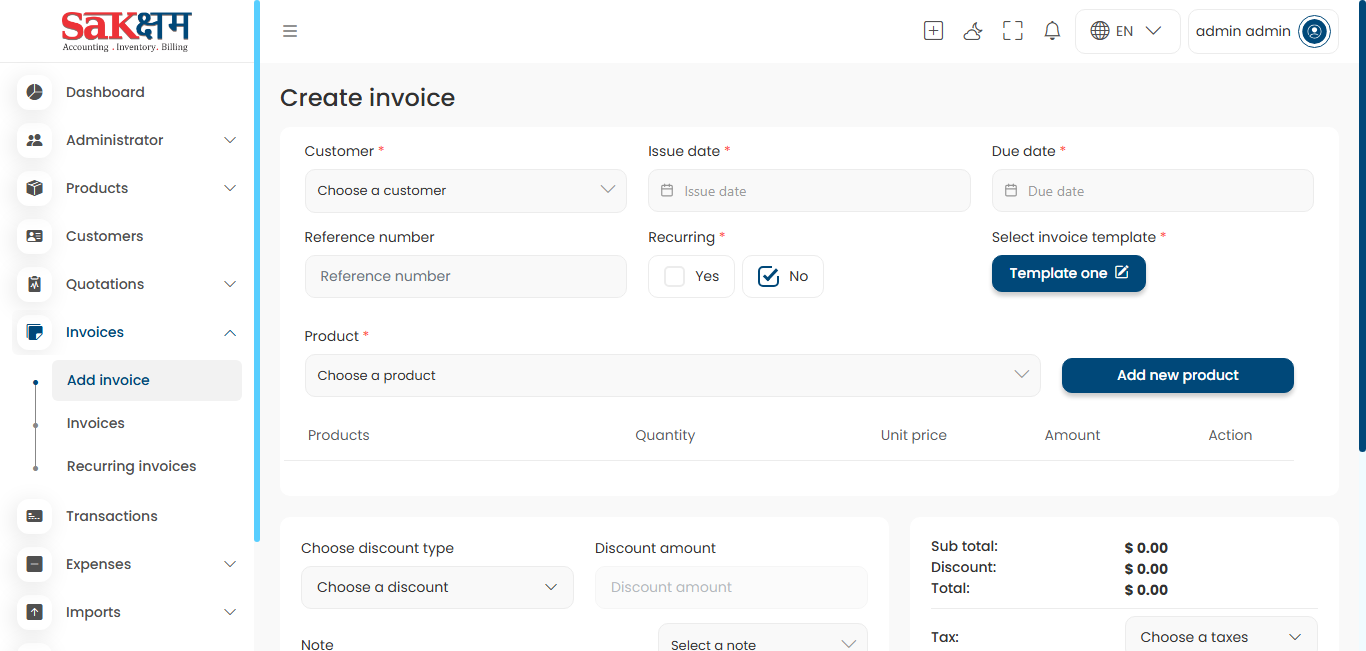Open Transactions using its sidebar icon
Viewport: 1366px width, 651px height.
tap(34, 515)
